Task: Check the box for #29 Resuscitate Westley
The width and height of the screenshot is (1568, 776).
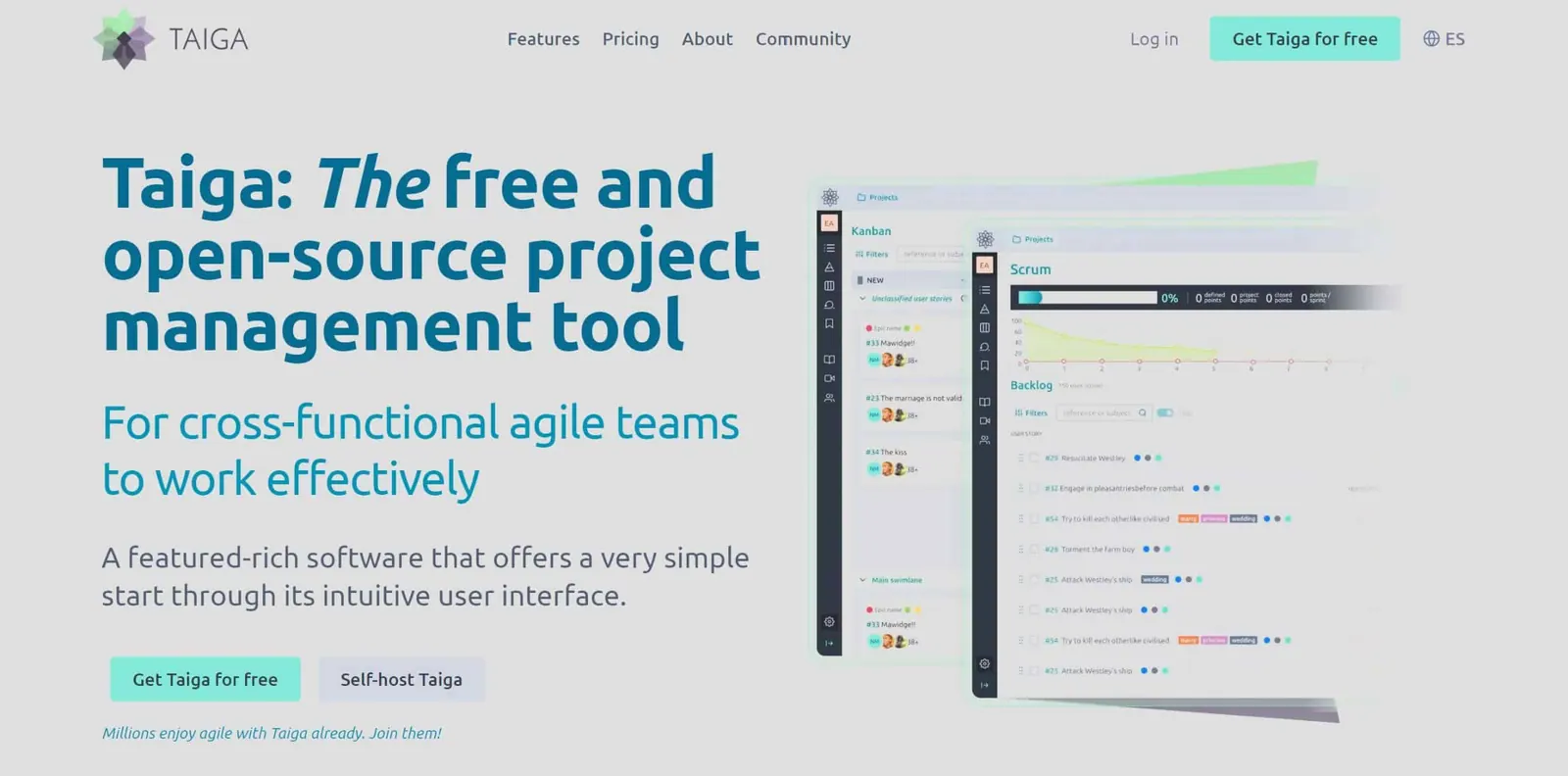Action: pos(1034,458)
